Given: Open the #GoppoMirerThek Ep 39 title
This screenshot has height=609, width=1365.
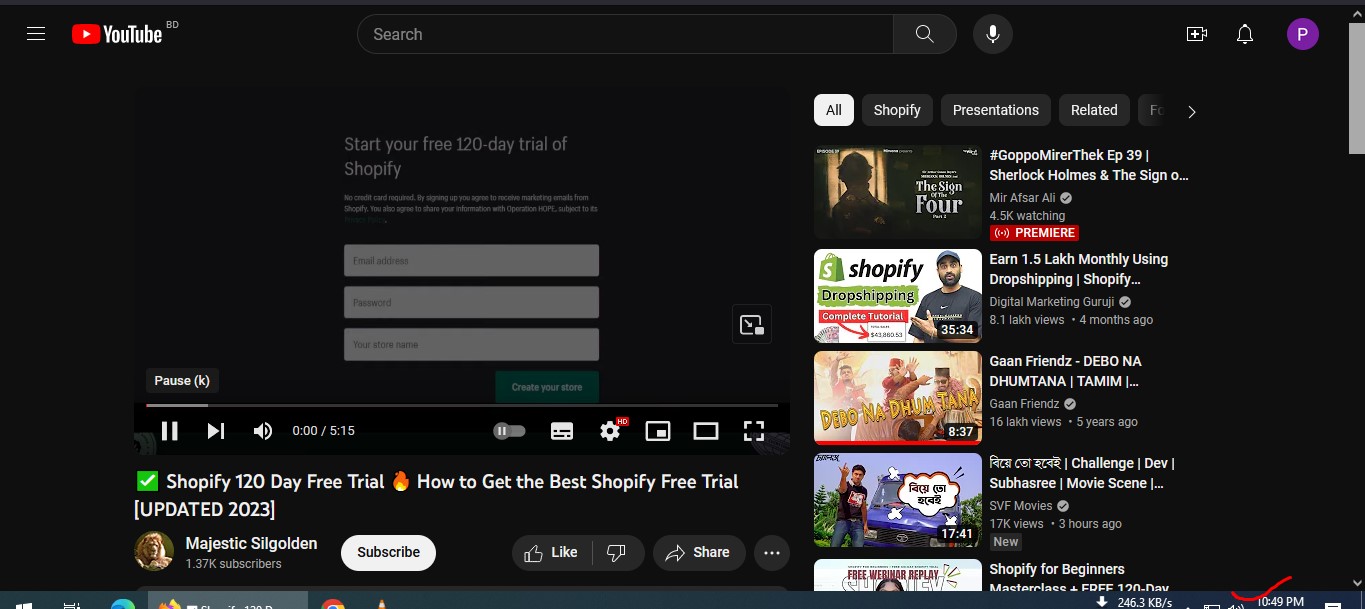Looking at the screenshot, I should pos(1089,165).
